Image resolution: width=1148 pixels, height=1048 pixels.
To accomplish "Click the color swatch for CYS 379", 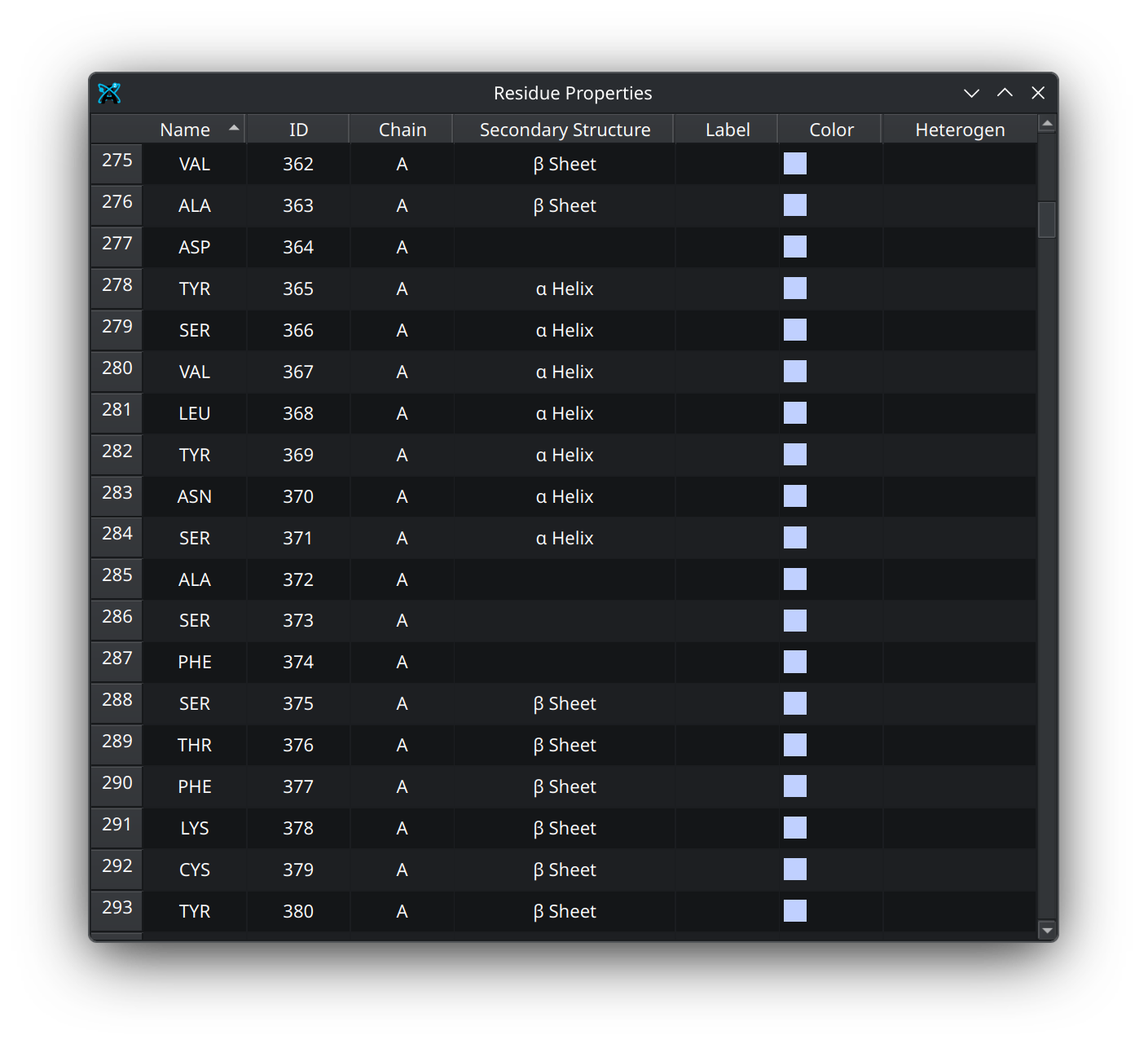I will [x=794, y=870].
